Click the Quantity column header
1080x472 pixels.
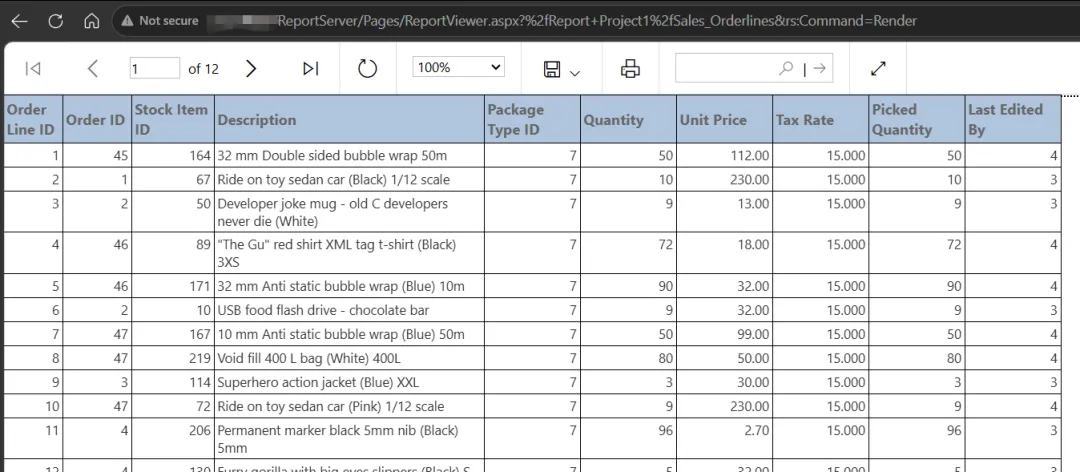click(628, 119)
